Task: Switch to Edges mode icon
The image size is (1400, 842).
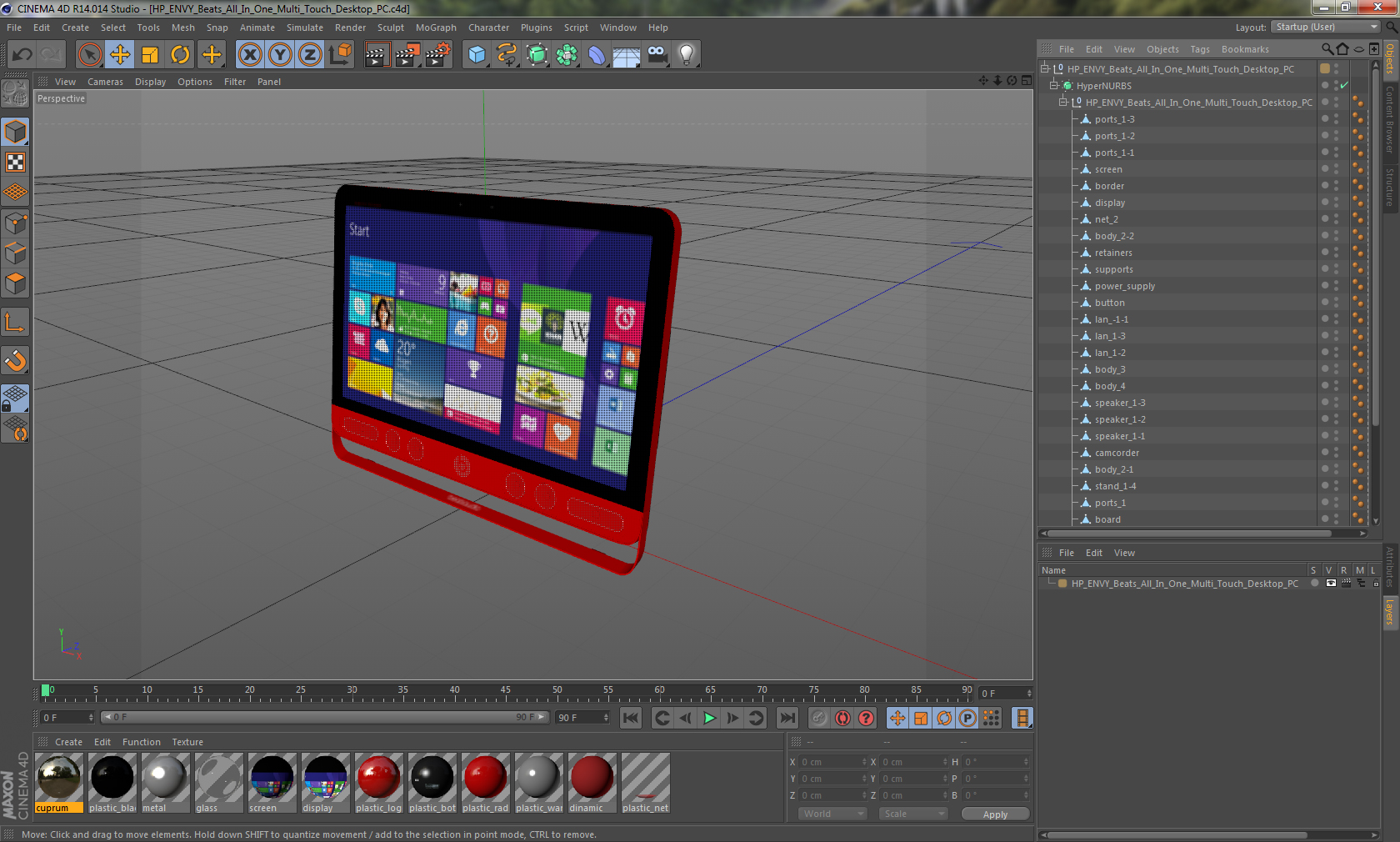Action: [15, 253]
